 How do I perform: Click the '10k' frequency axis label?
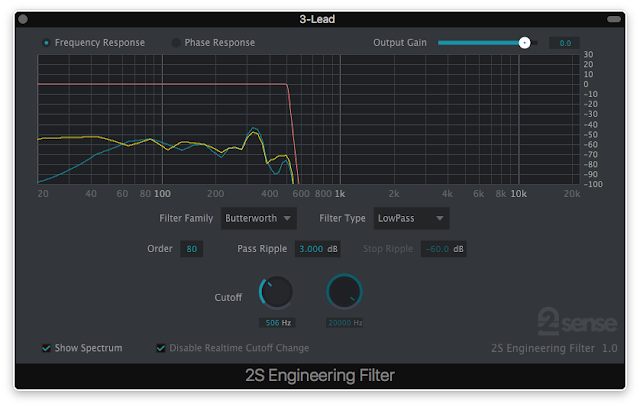click(x=518, y=194)
